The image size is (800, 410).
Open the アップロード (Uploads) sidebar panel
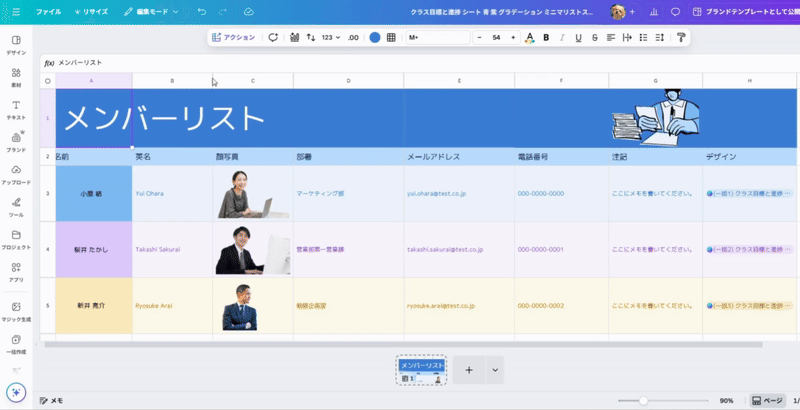click(x=16, y=174)
